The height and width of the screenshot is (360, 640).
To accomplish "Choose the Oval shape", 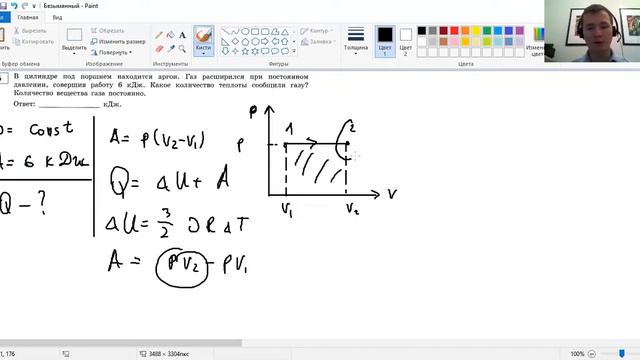I will pos(245,31).
